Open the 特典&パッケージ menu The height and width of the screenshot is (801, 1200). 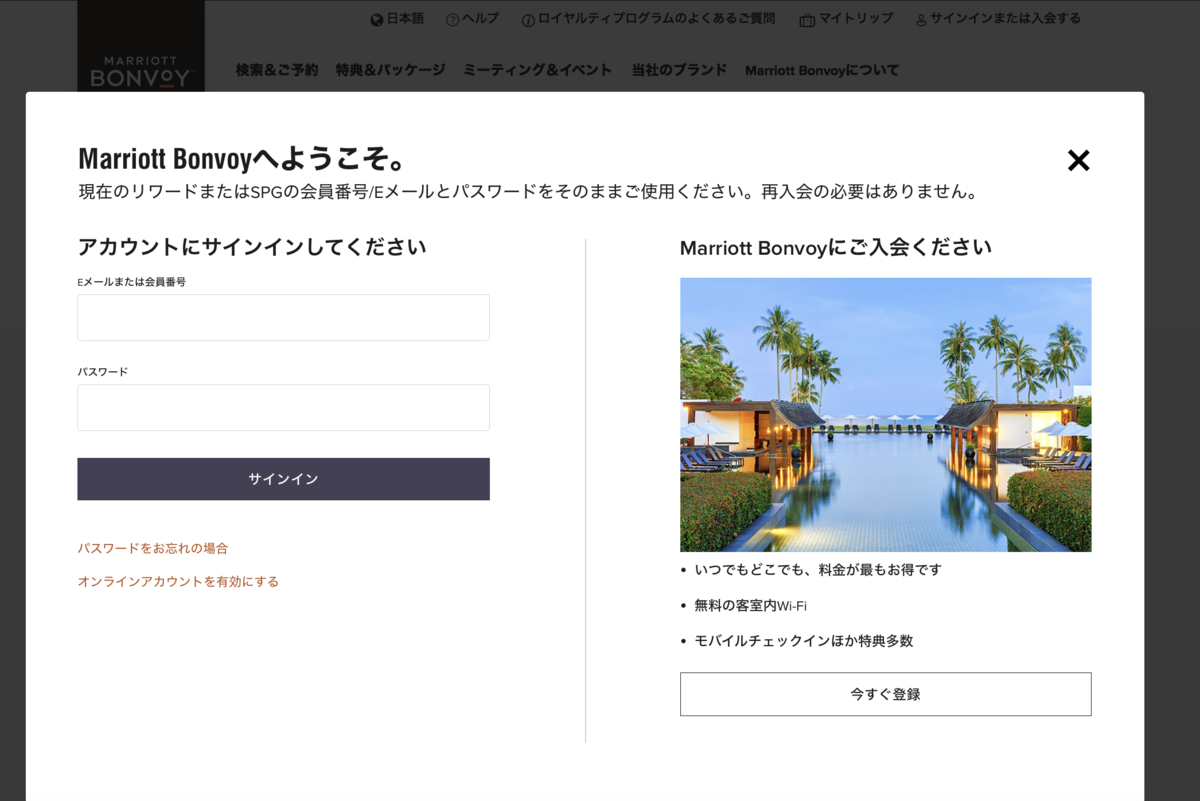coord(391,70)
